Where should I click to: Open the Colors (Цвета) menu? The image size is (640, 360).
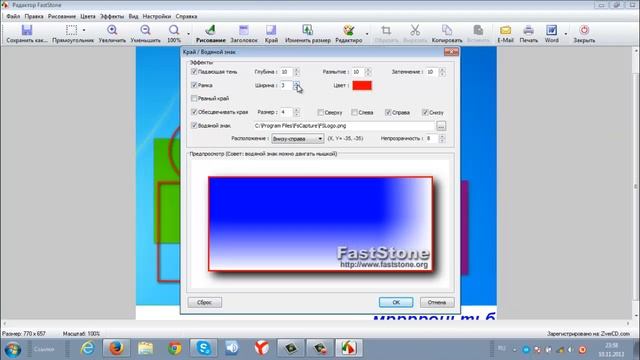(88, 16)
